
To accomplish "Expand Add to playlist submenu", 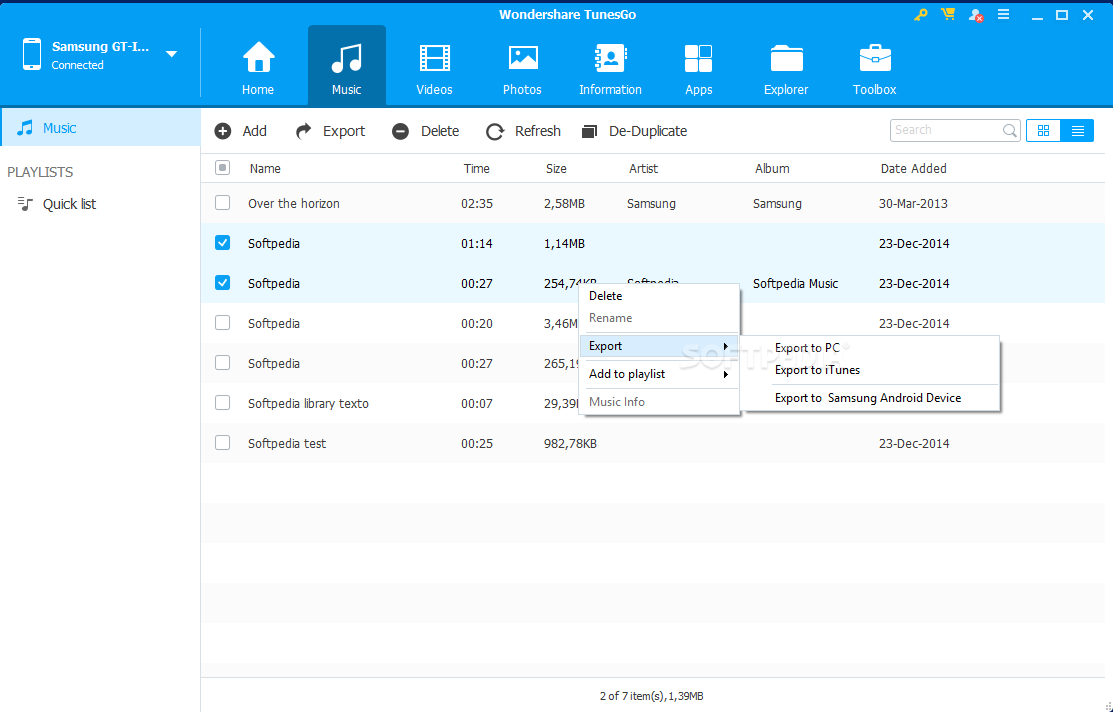I will (x=659, y=374).
